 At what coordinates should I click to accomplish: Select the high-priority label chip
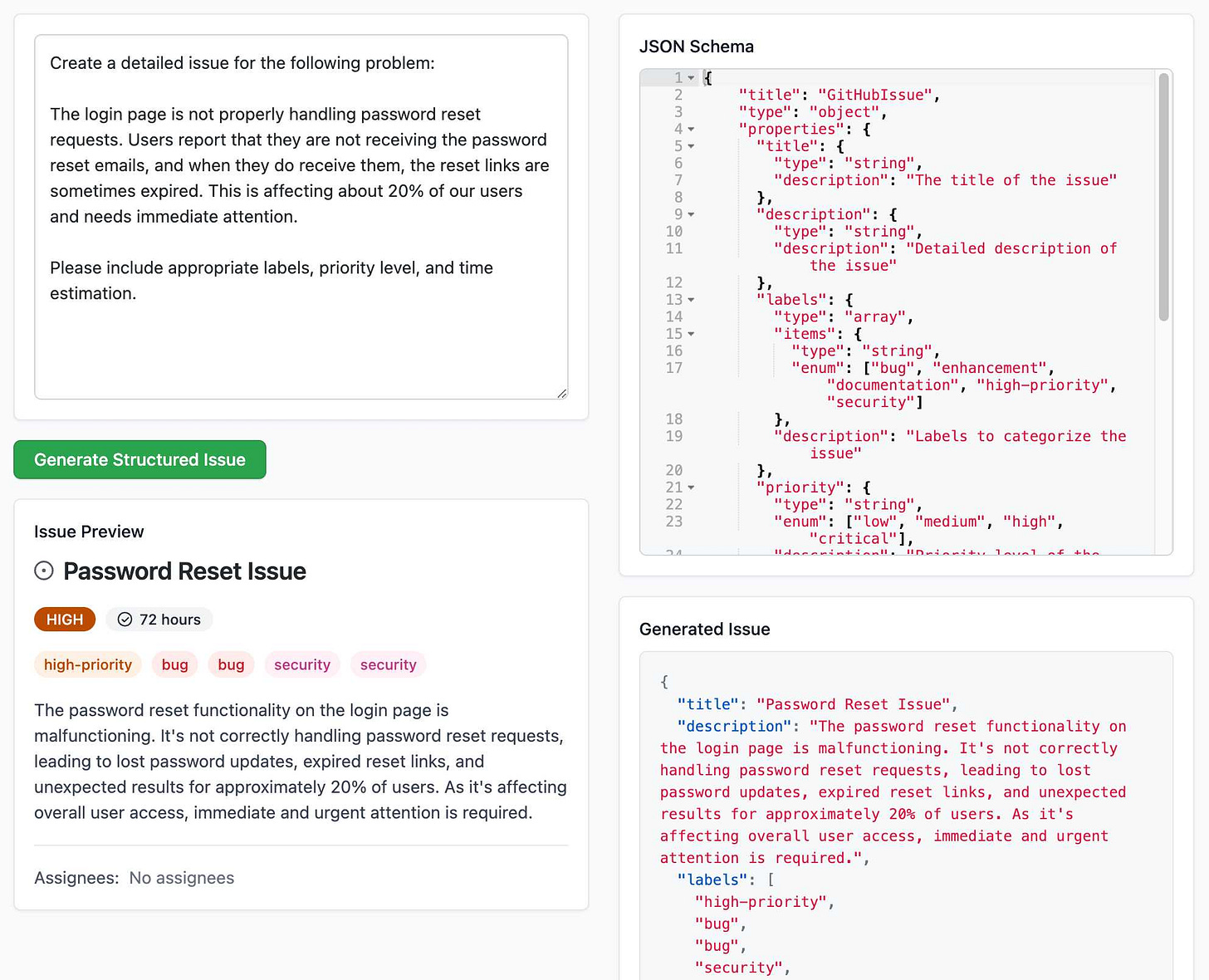click(87, 664)
